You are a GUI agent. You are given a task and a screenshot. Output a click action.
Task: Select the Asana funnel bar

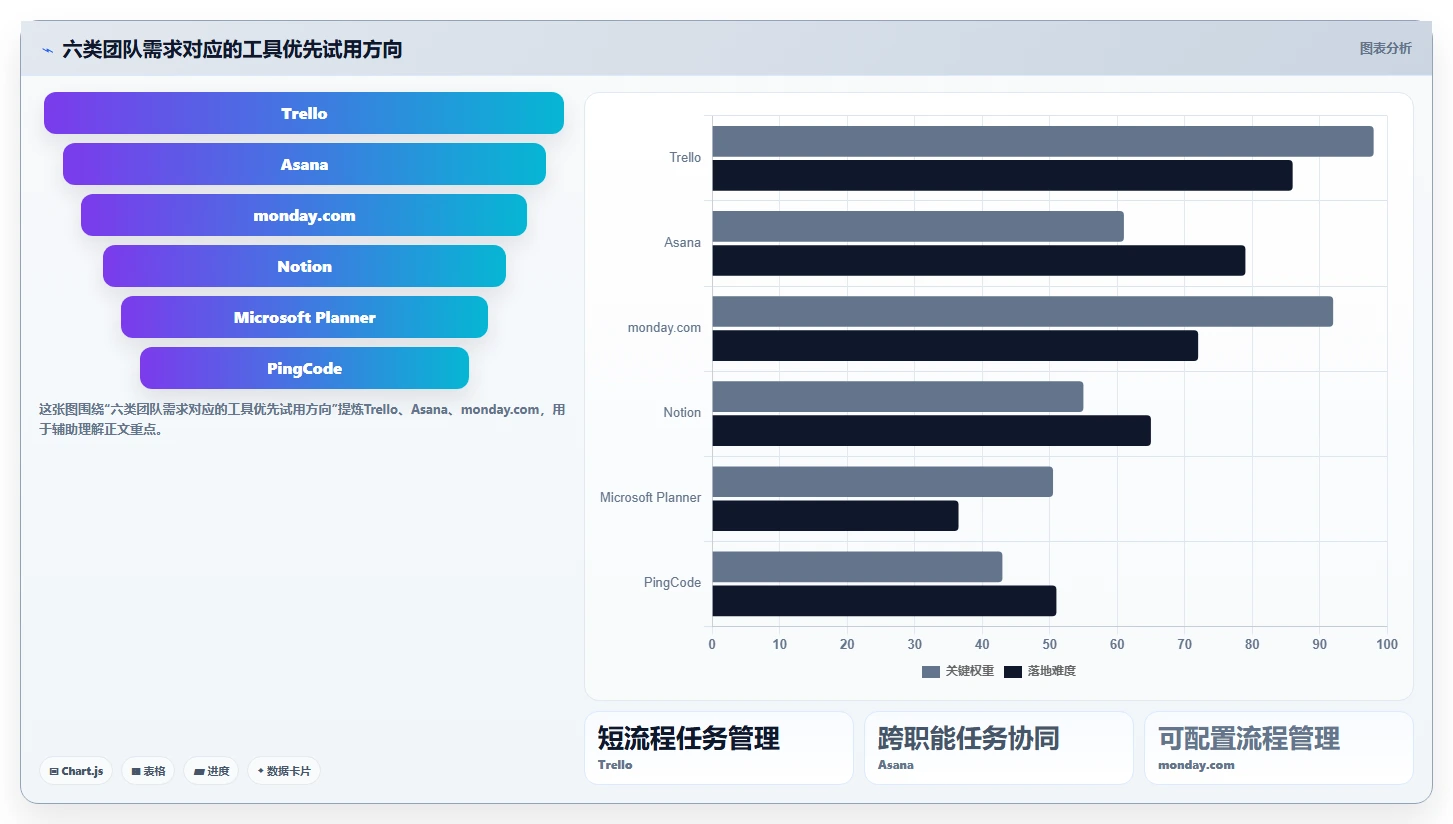click(304, 164)
